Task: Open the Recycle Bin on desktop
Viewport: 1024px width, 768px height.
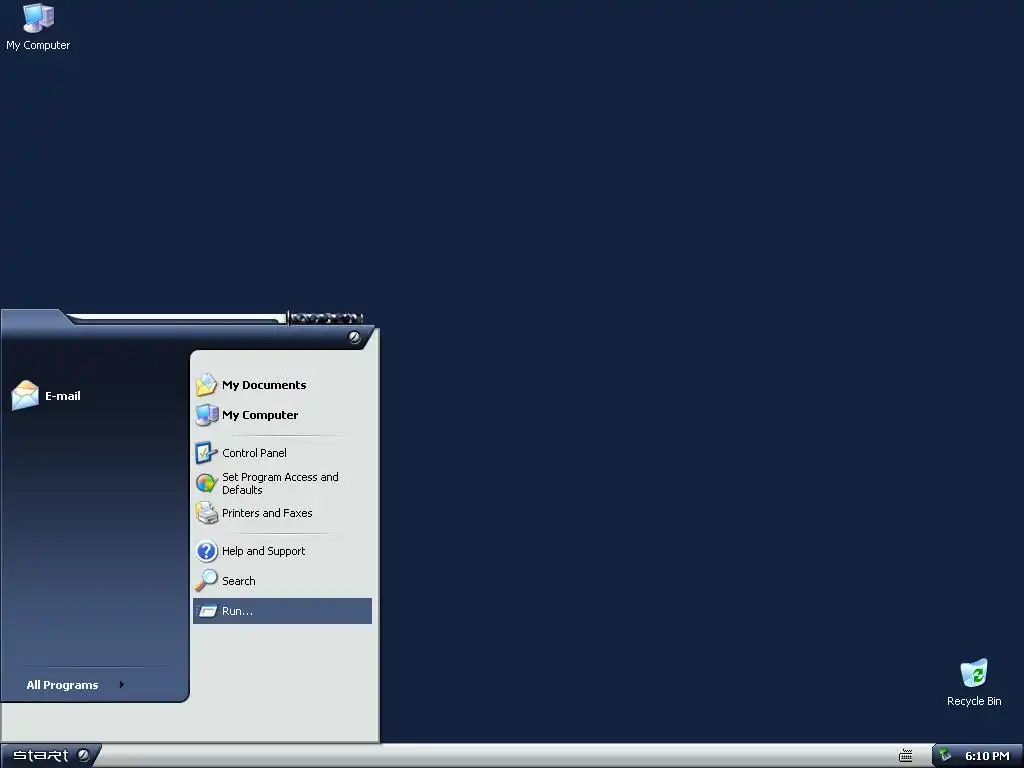Action: point(974,682)
